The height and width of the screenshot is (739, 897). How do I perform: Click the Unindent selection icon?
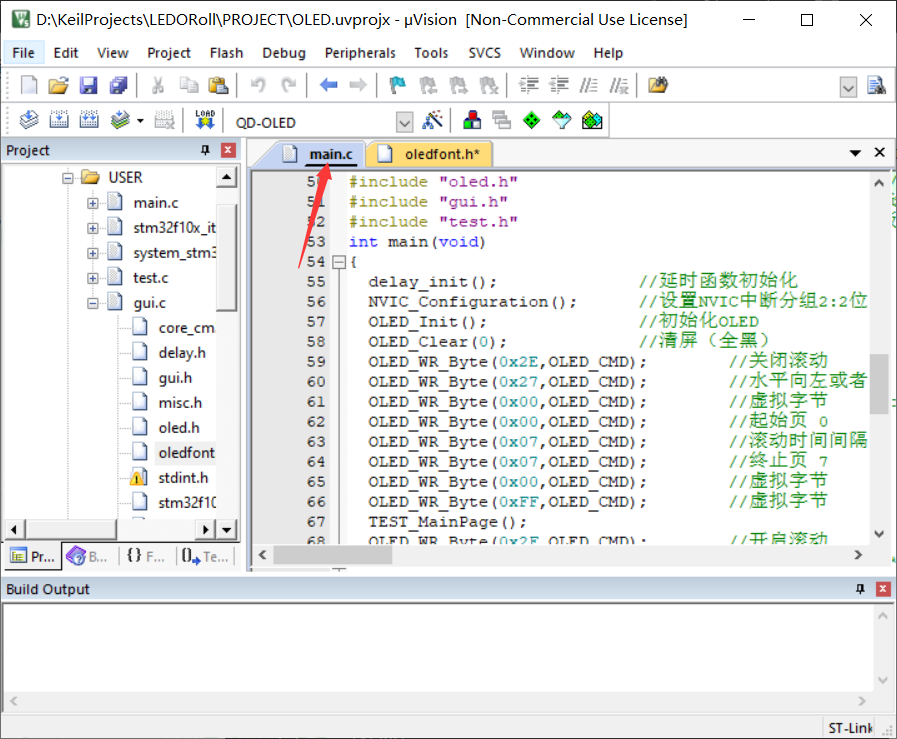(x=559, y=85)
